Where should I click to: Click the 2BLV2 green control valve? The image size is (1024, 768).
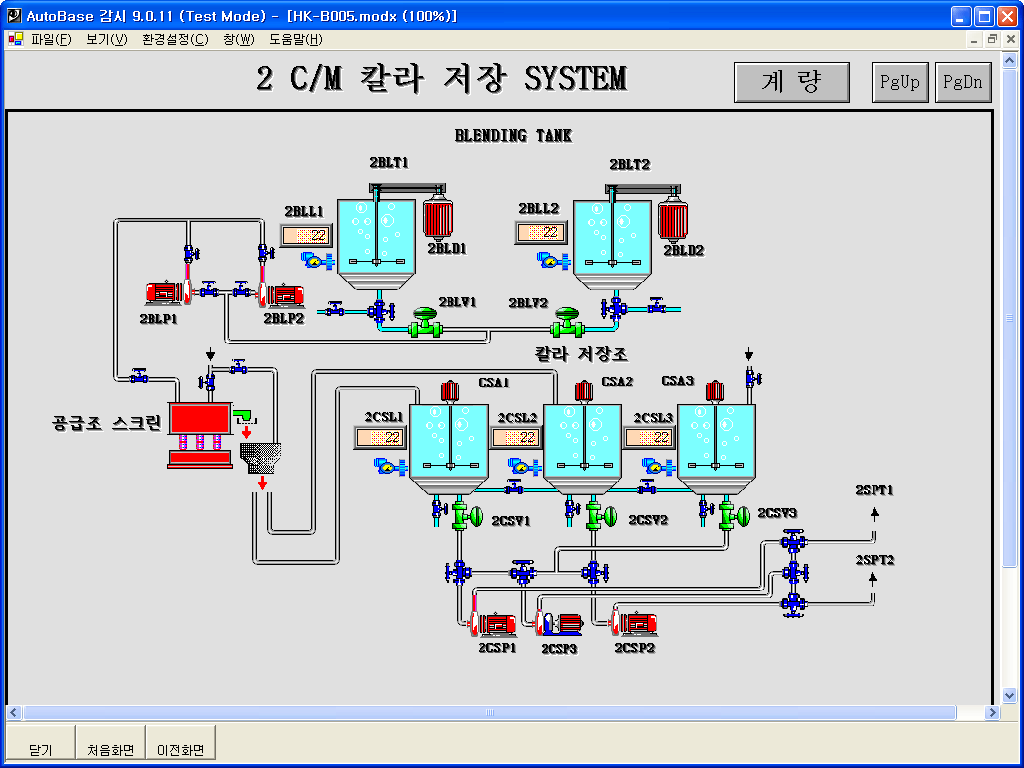[x=567, y=322]
